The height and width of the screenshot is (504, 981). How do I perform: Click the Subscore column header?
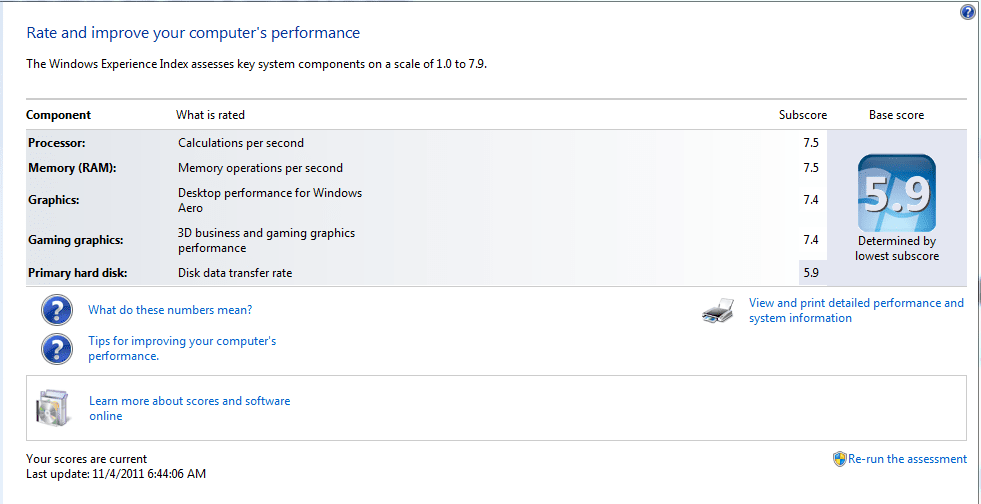click(x=803, y=115)
